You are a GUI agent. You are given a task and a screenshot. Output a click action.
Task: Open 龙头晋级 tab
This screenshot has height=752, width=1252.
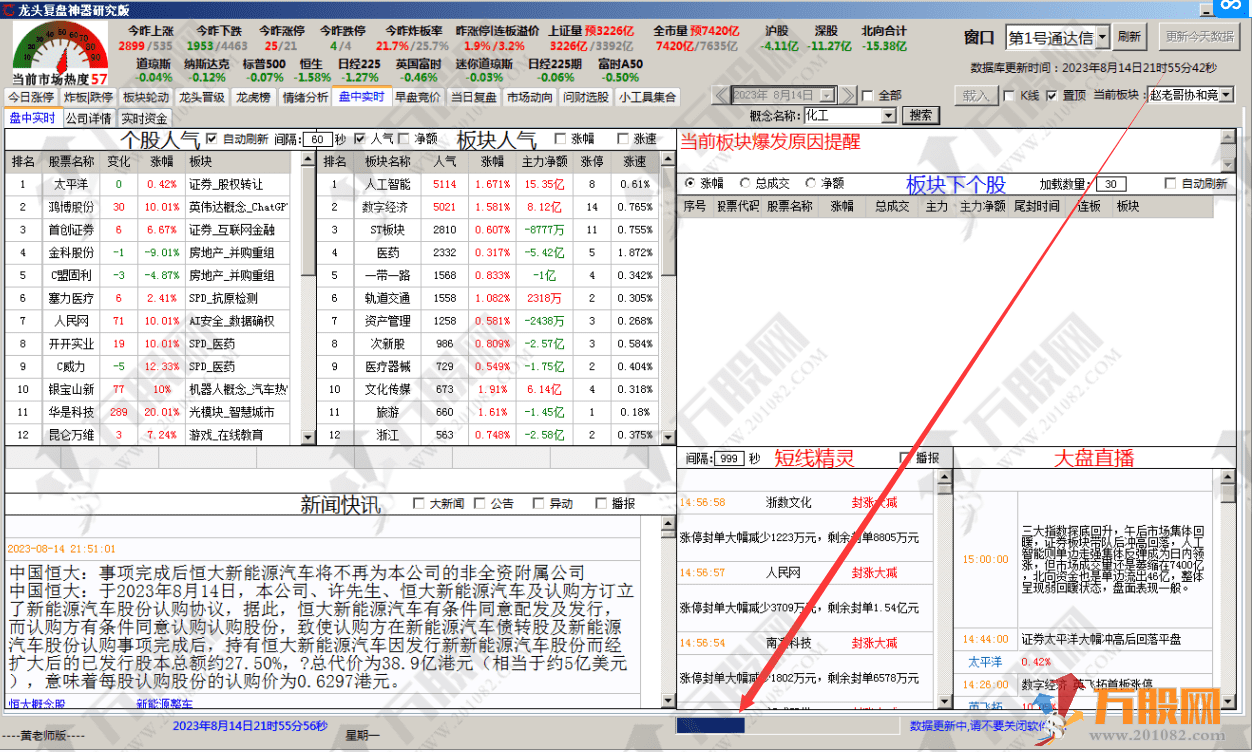(x=203, y=97)
